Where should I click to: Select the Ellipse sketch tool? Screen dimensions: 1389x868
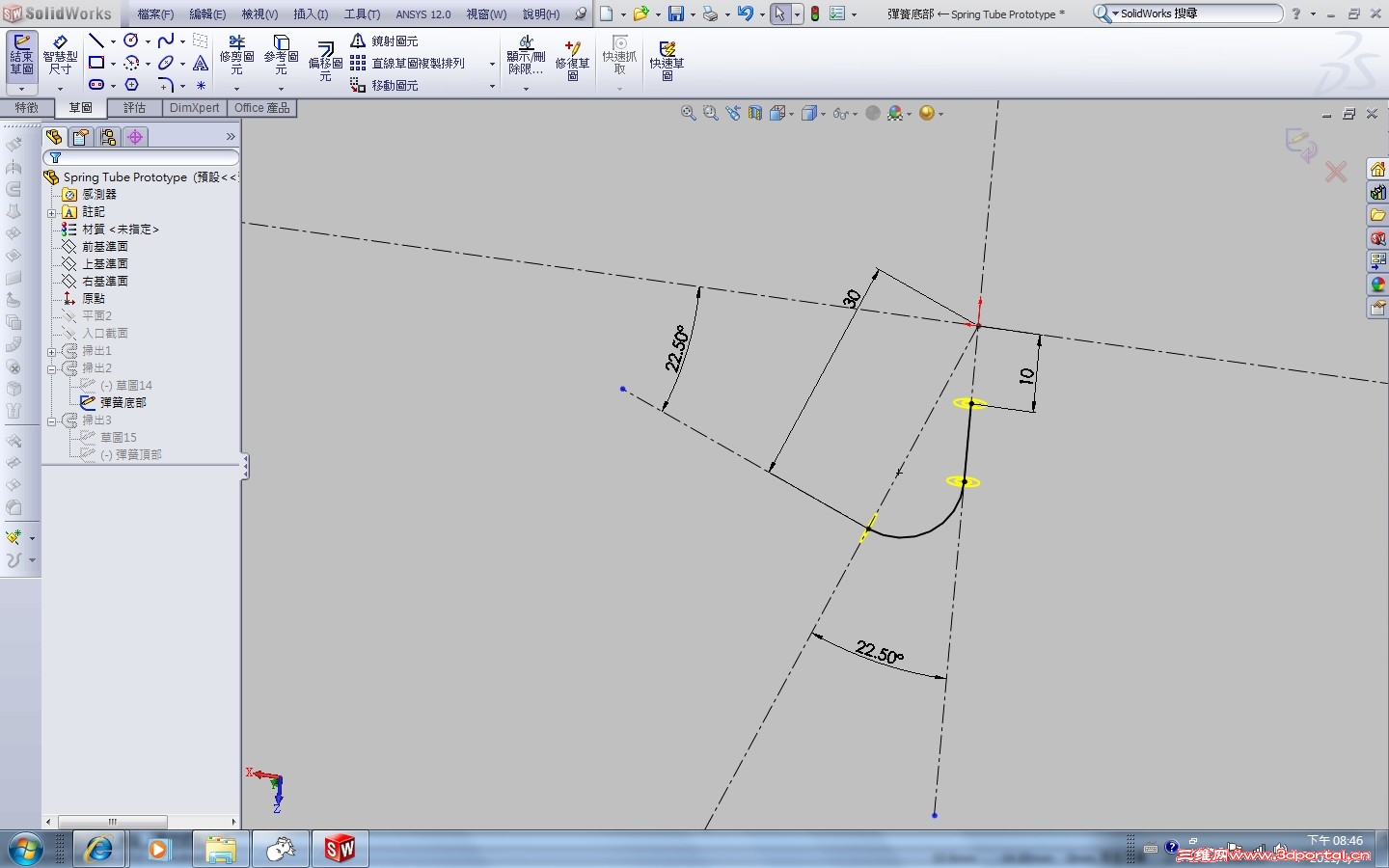click(166, 63)
